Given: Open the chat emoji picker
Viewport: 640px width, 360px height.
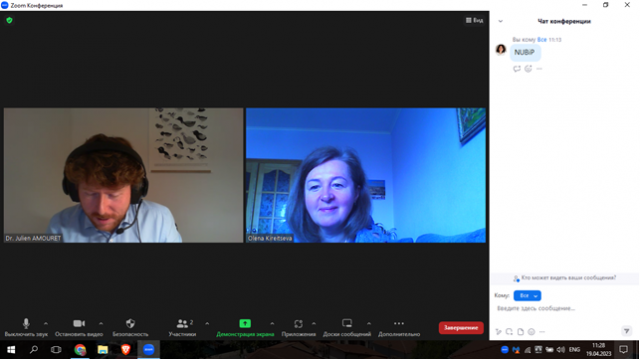Looking at the screenshot, I should (x=531, y=331).
